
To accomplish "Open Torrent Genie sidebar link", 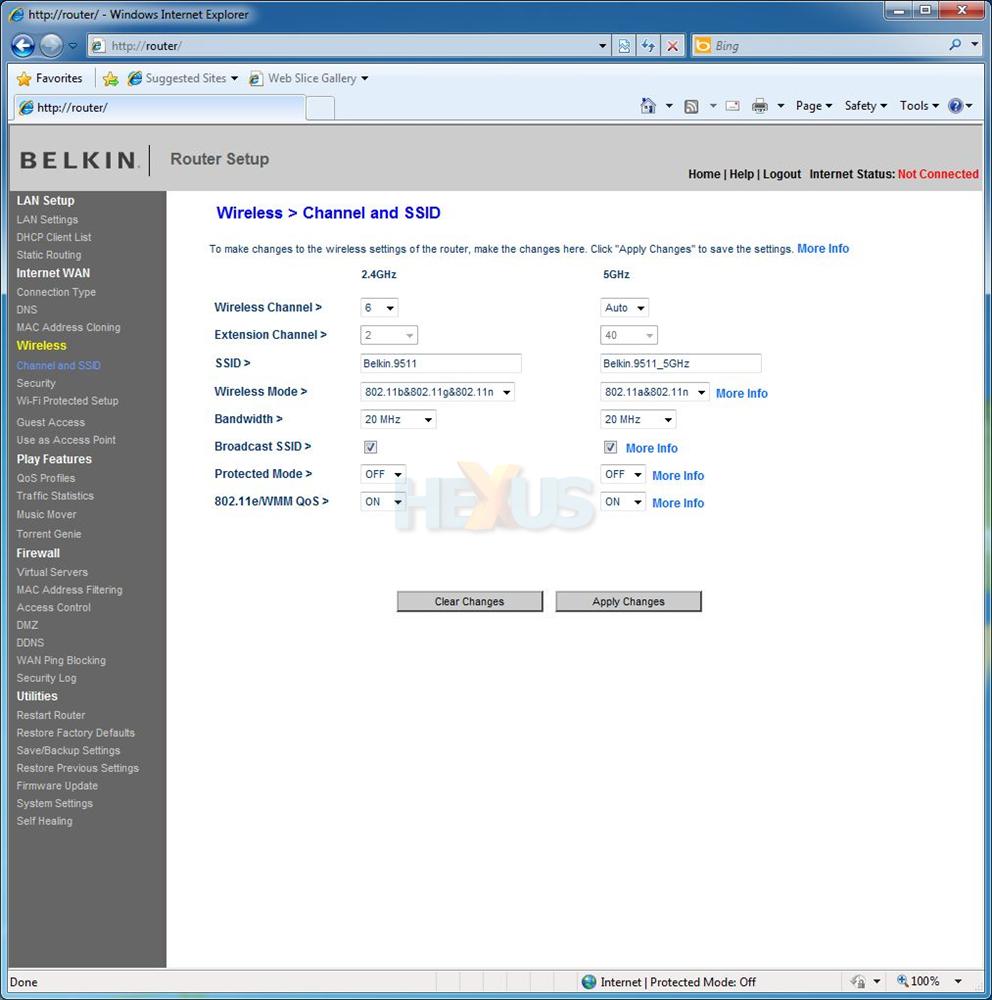I will (x=48, y=534).
